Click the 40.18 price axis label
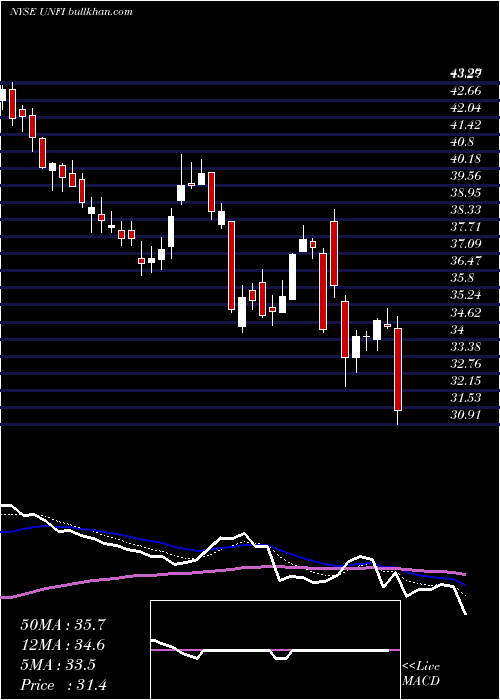 (x=465, y=159)
